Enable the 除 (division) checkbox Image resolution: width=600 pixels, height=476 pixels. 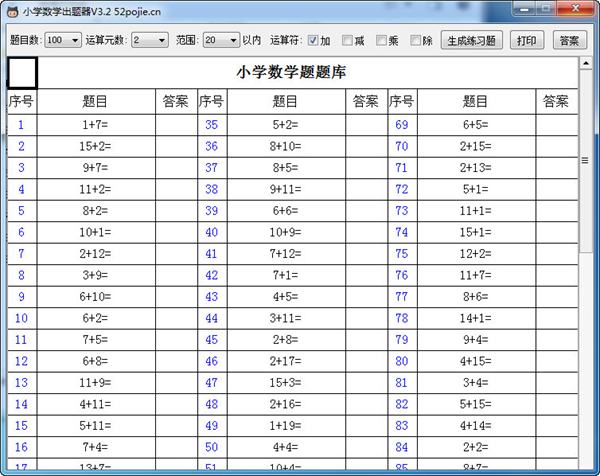point(415,40)
